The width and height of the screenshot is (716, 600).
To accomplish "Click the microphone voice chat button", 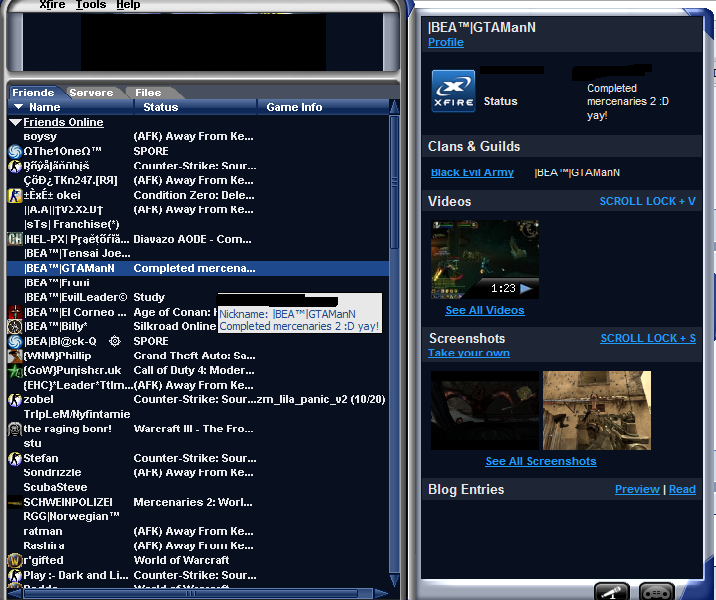I will tap(611, 592).
